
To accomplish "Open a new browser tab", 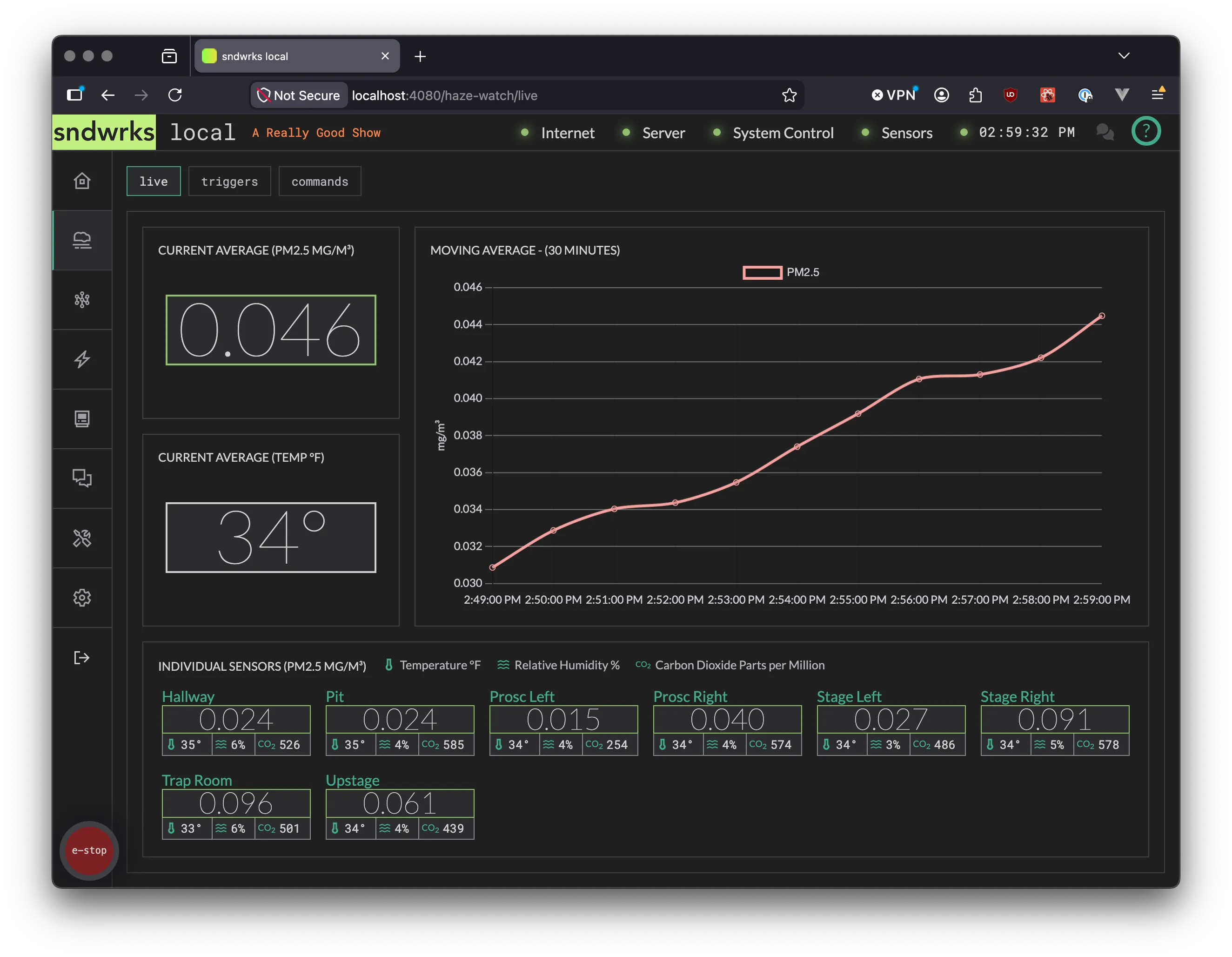I will (x=420, y=56).
